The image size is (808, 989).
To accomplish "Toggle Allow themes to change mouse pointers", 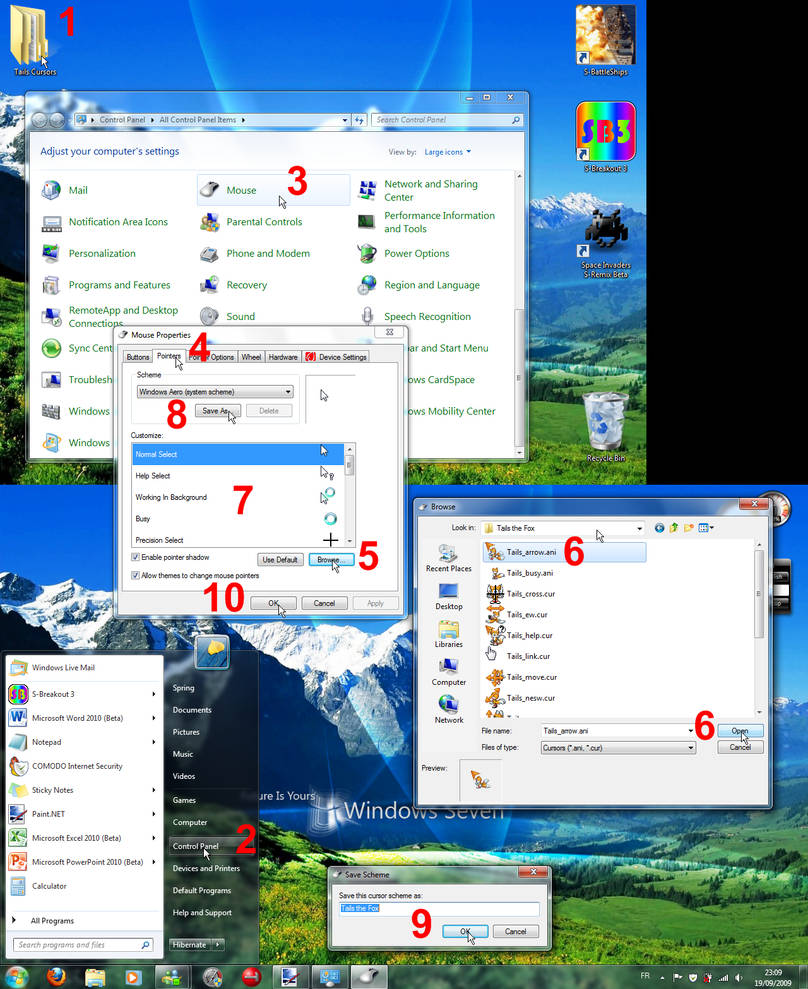I will pos(135,575).
